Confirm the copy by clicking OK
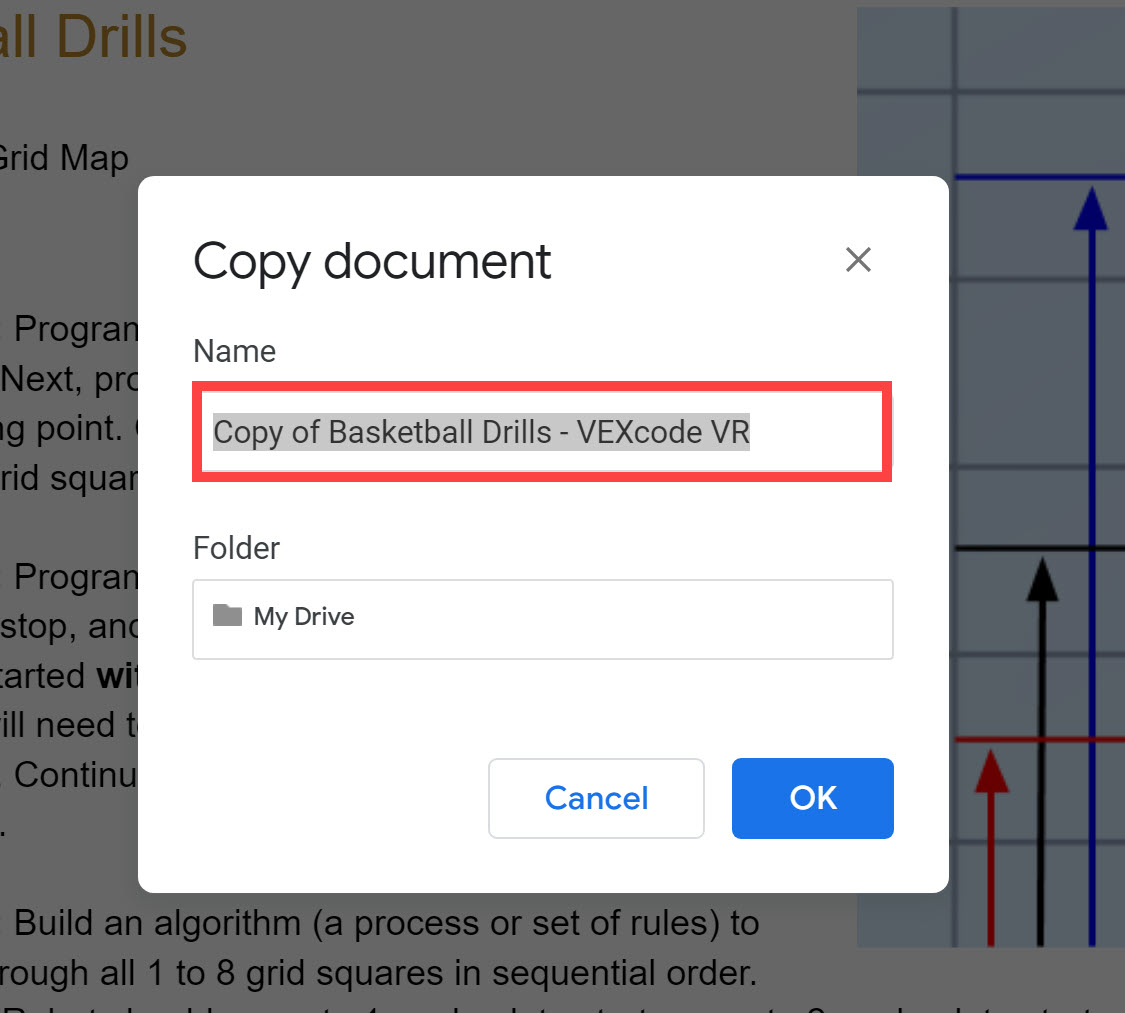The image size is (1125, 1013). pyautogui.click(x=812, y=798)
